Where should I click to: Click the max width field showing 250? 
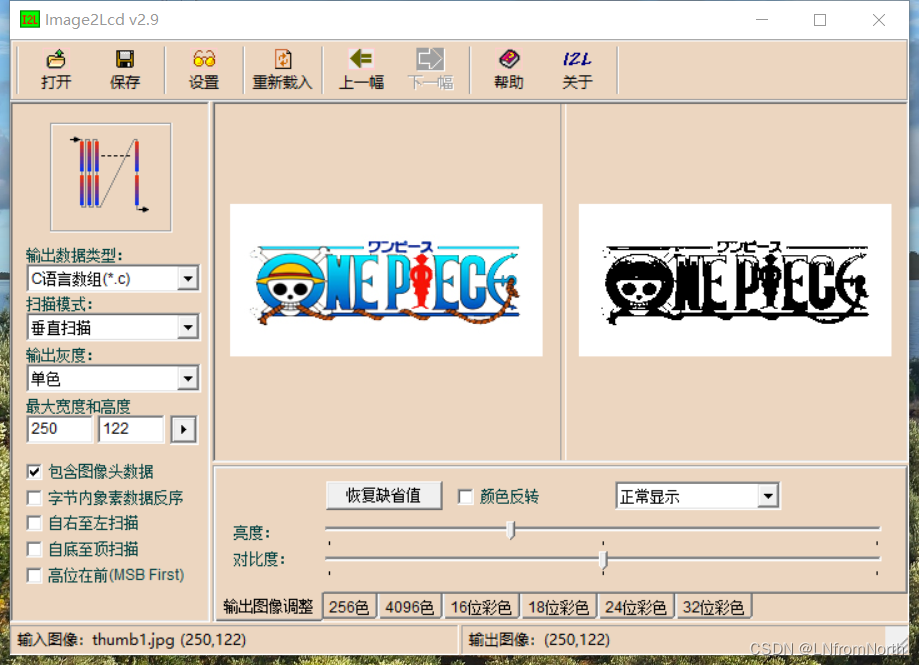(60, 429)
